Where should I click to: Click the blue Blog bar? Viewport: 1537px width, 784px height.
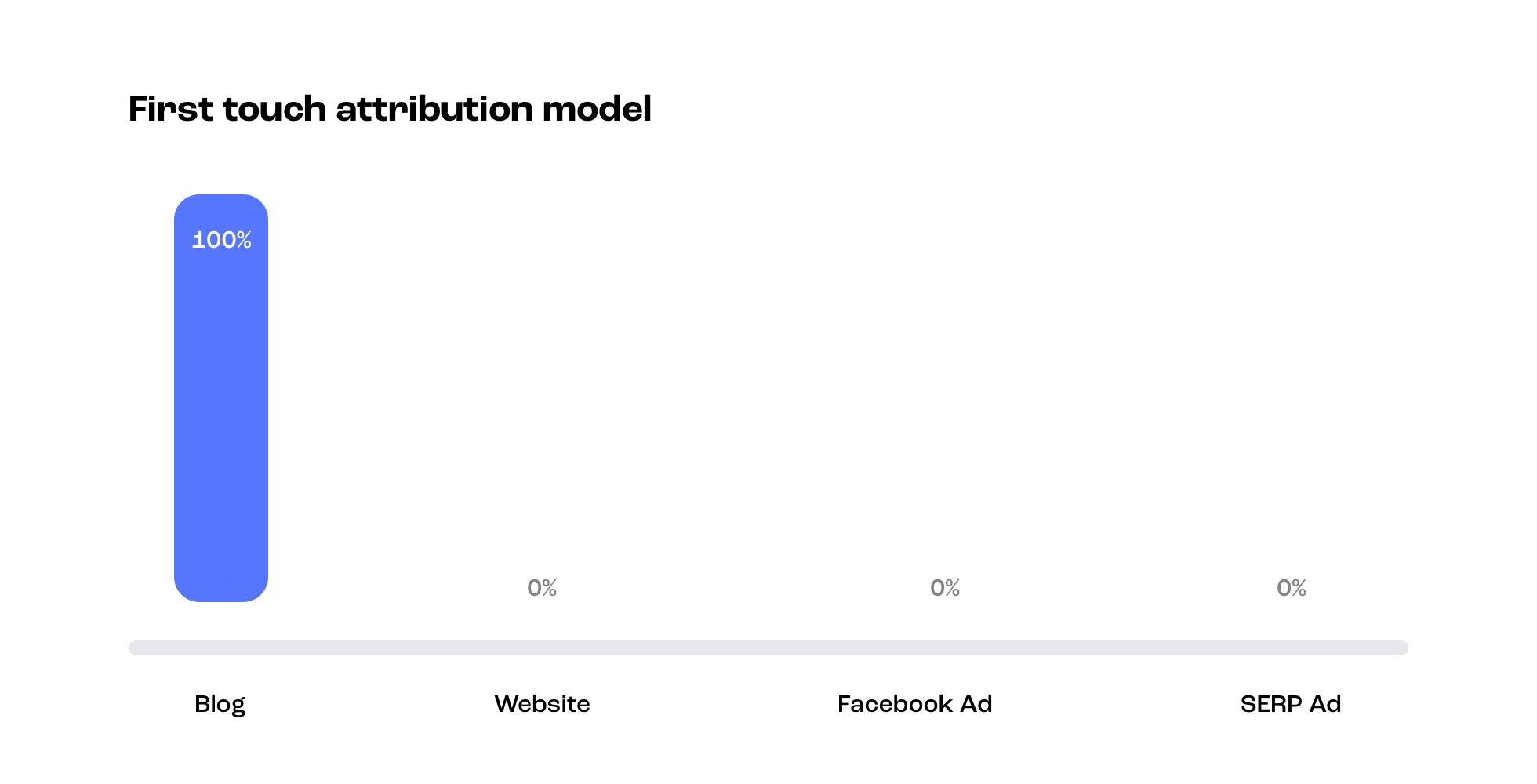(x=221, y=398)
